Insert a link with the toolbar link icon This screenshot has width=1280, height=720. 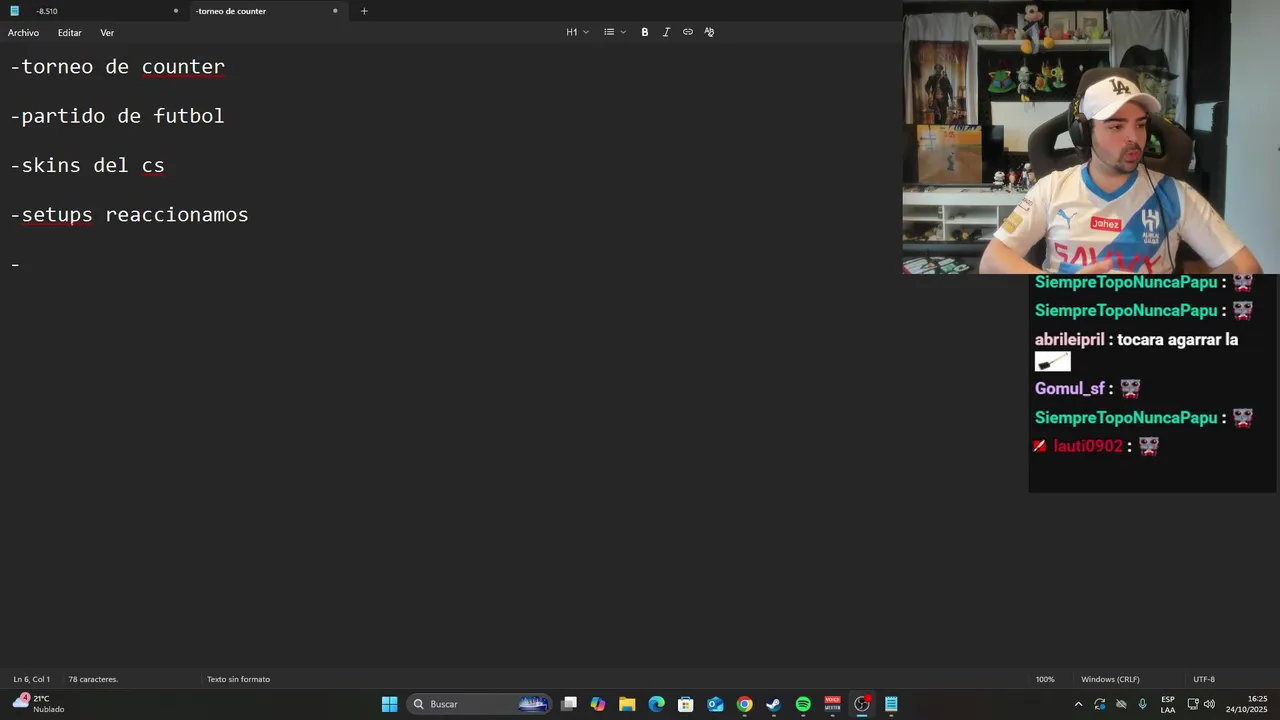pyautogui.click(x=688, y=32)
